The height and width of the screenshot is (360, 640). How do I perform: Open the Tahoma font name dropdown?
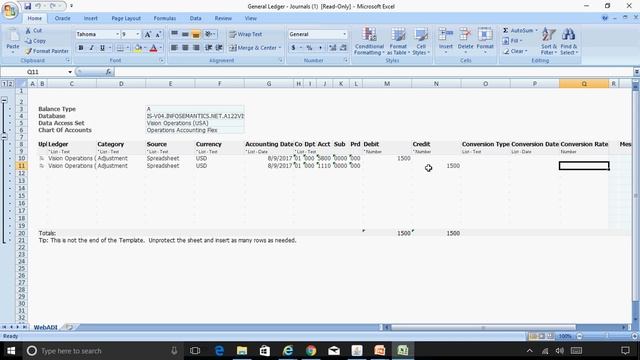pyautogui.click(x=117, y=34)
